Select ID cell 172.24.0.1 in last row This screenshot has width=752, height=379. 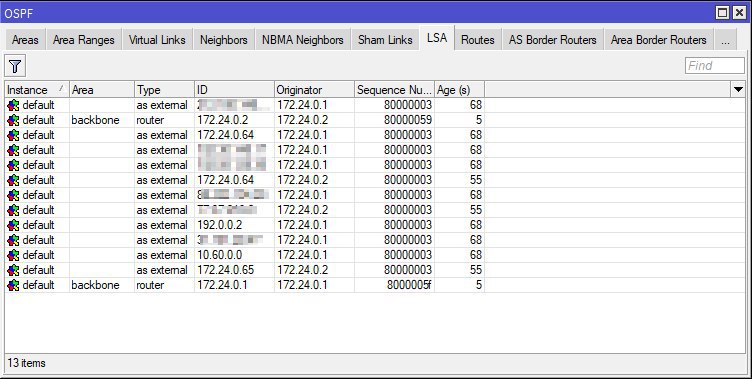pos(222,285)
